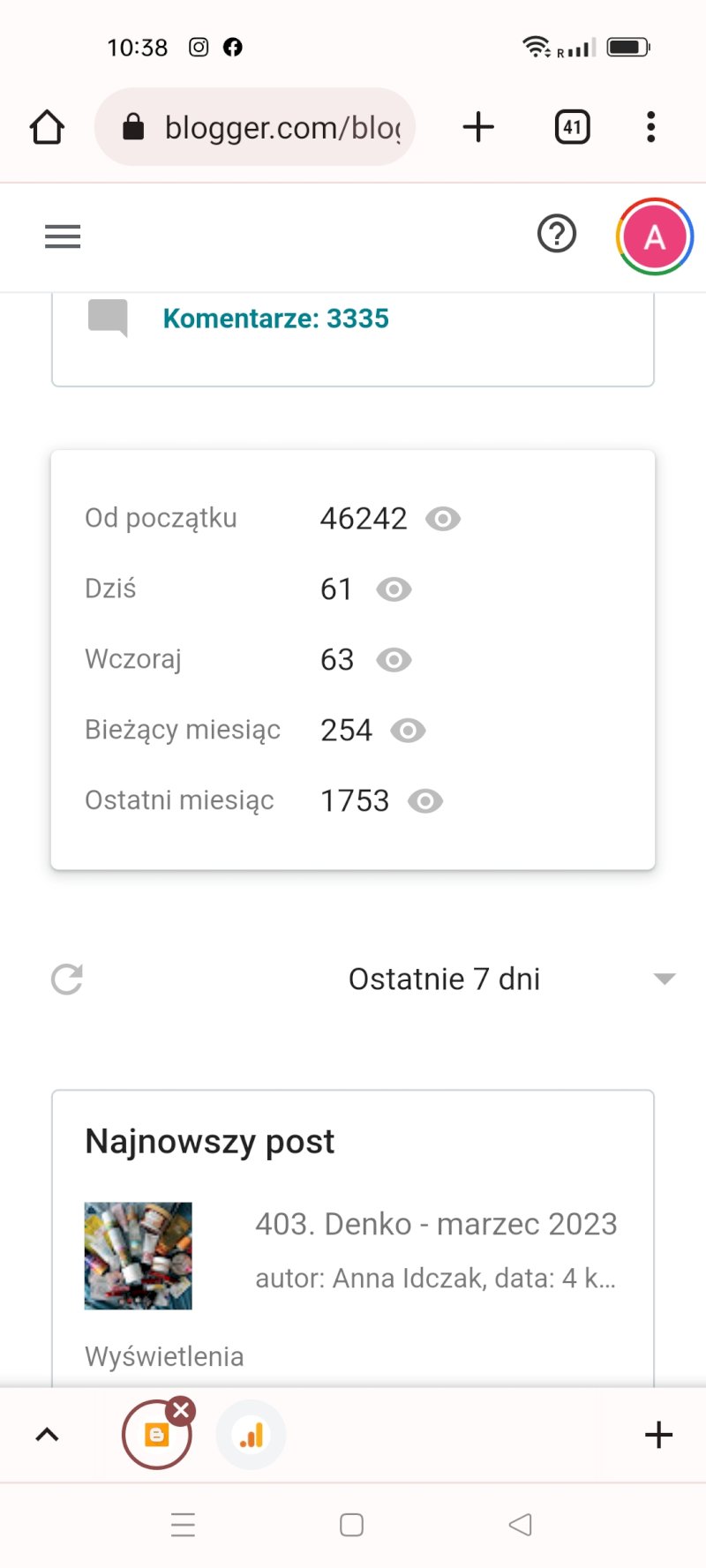Expand tab strip with up chevron
Viewport: 706px width, 1568px height.
(47, 1435)
